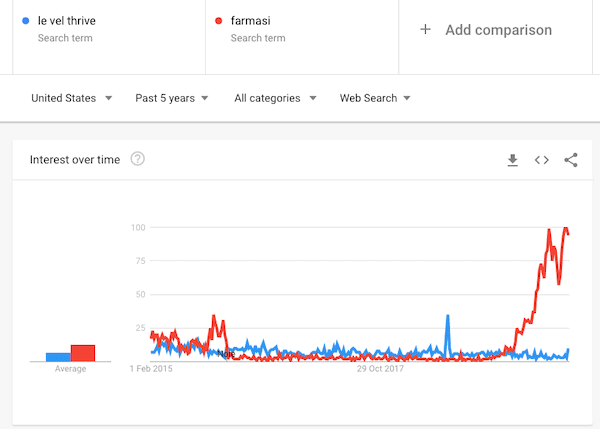Image resolution: width=600 pixels, height=429 pixels.
Task: Share the interest over time chart
Action: (571, 160)
